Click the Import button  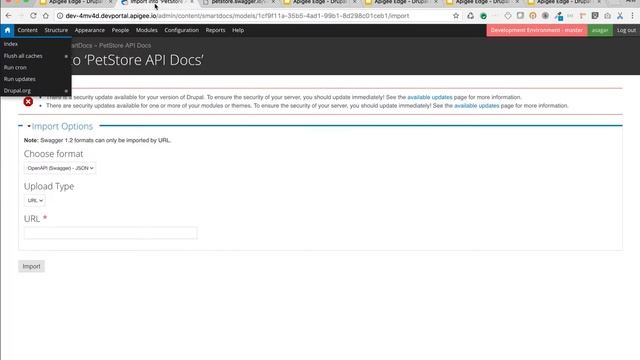click(31, 267)
